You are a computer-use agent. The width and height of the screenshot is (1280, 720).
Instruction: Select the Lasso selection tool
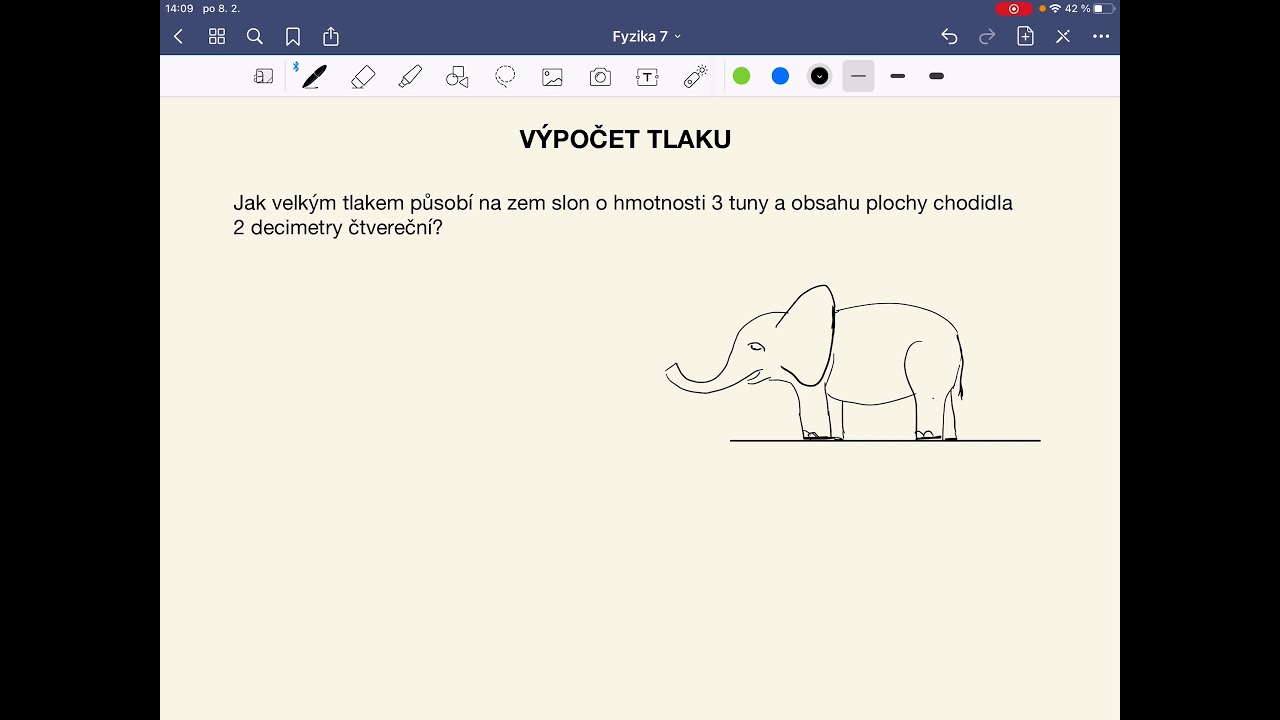(x=505, y=76)
